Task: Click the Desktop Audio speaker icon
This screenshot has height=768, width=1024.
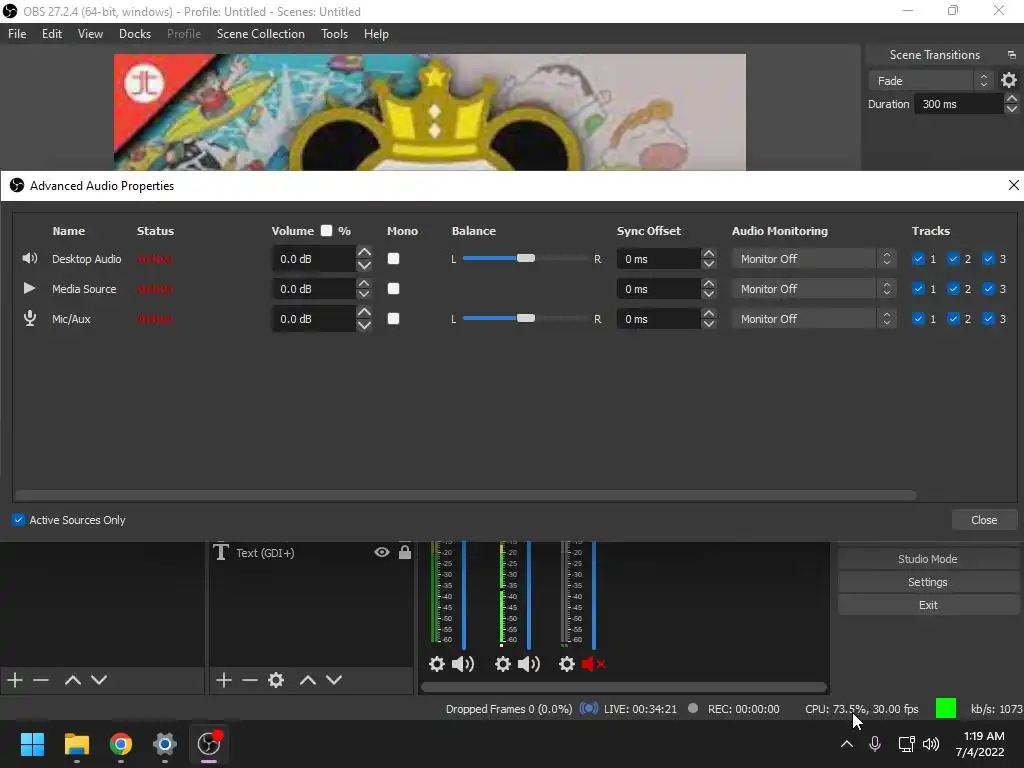Action: [x=29, y=259]
